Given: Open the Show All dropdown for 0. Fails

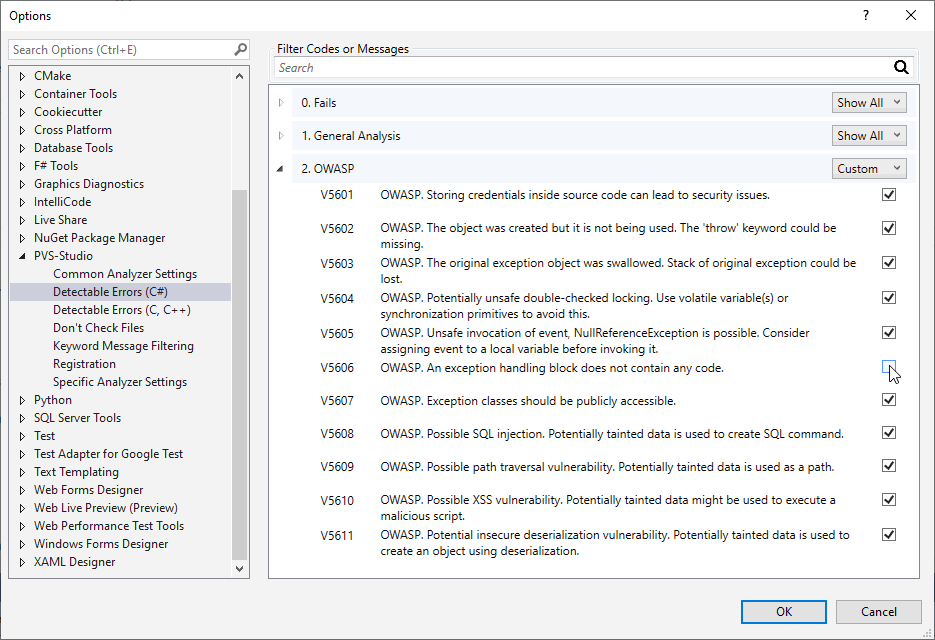Looking at the screenshot, I should point(869,103).
